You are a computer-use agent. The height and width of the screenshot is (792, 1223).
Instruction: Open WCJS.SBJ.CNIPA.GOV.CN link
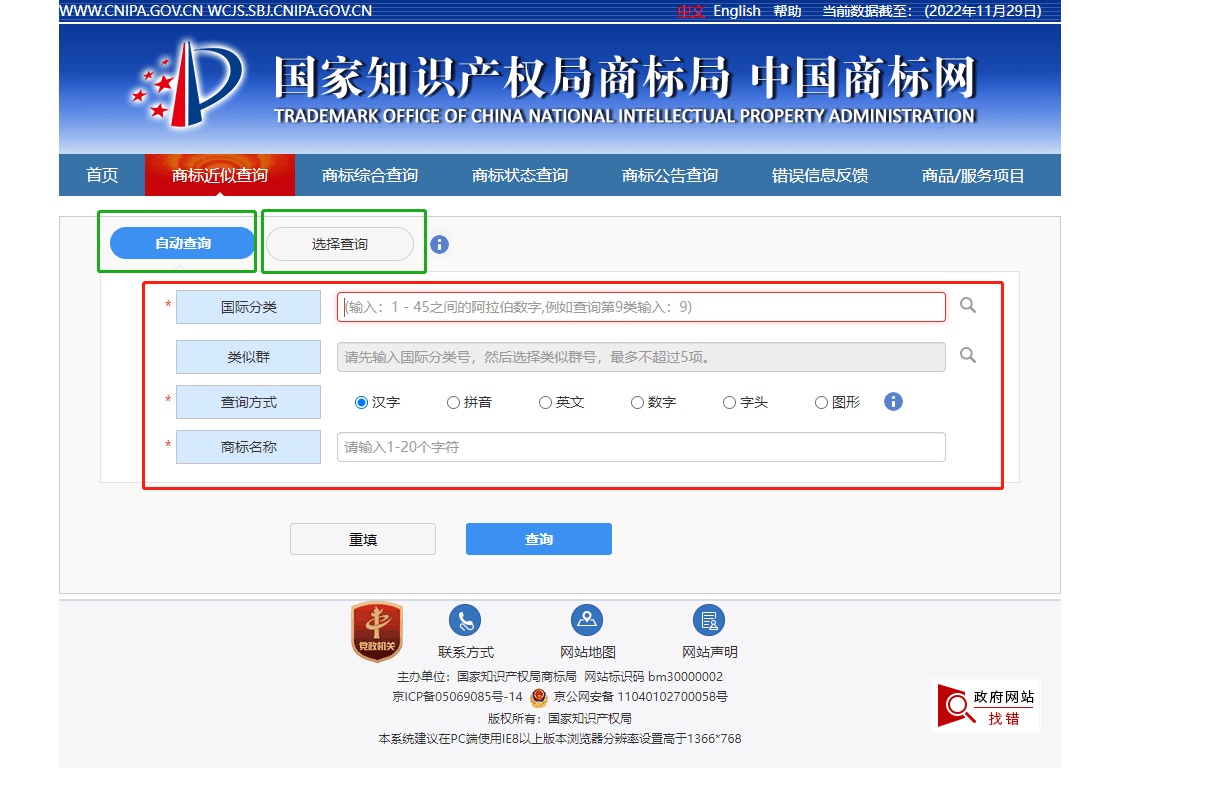pos(290,11)
